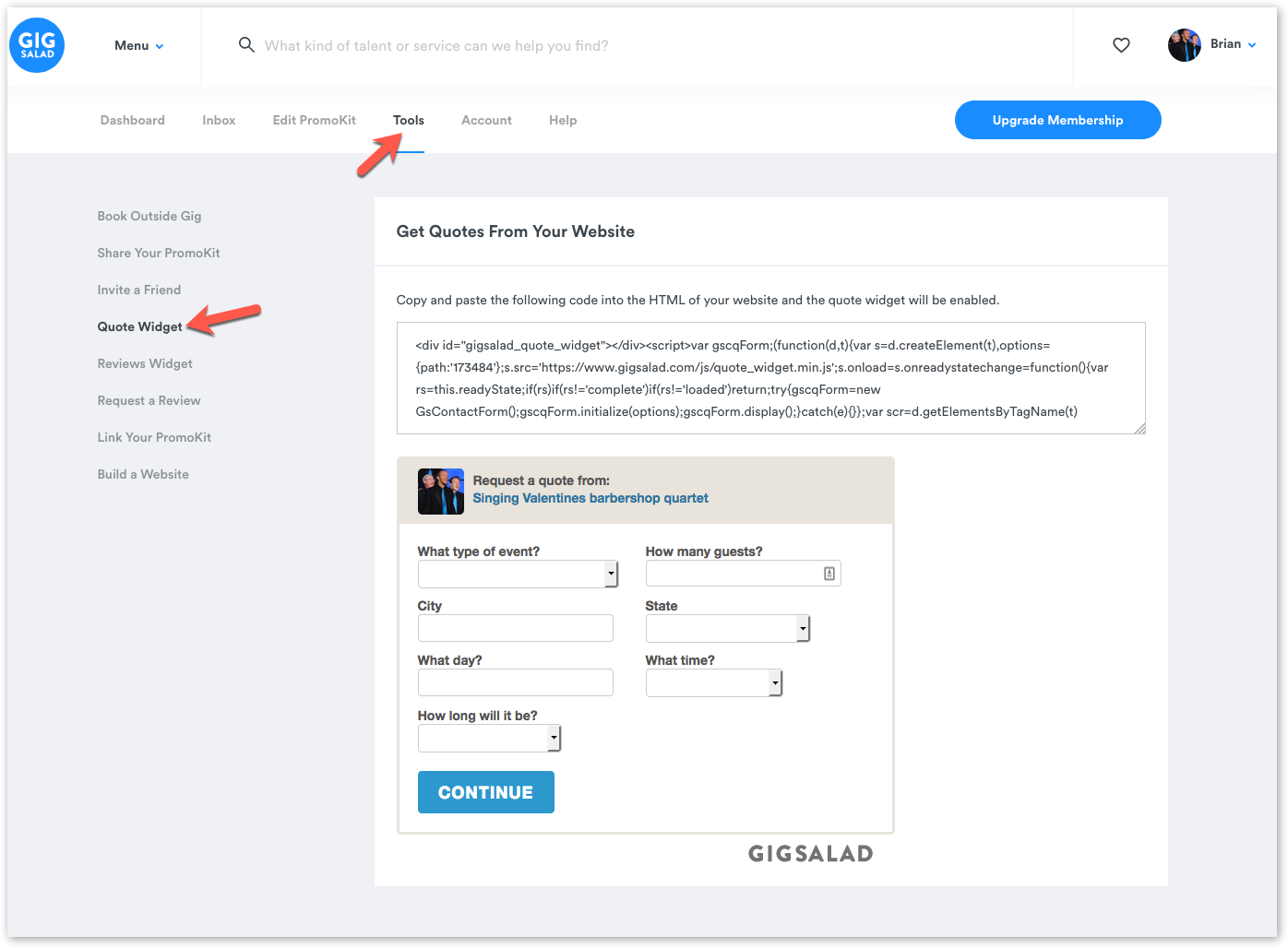
Task: Click Upgrade Membership button
Action: [1057, 120]
